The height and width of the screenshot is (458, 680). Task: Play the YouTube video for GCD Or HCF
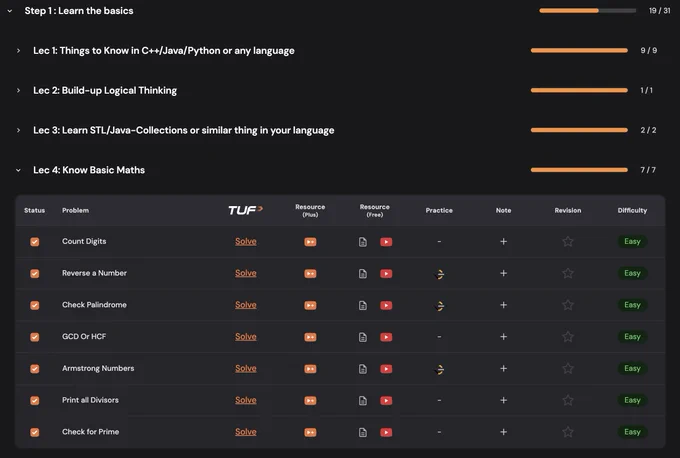click(386, 337)
